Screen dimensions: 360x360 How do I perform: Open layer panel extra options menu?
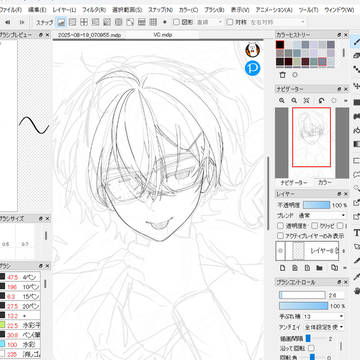(x=344, y=268)
